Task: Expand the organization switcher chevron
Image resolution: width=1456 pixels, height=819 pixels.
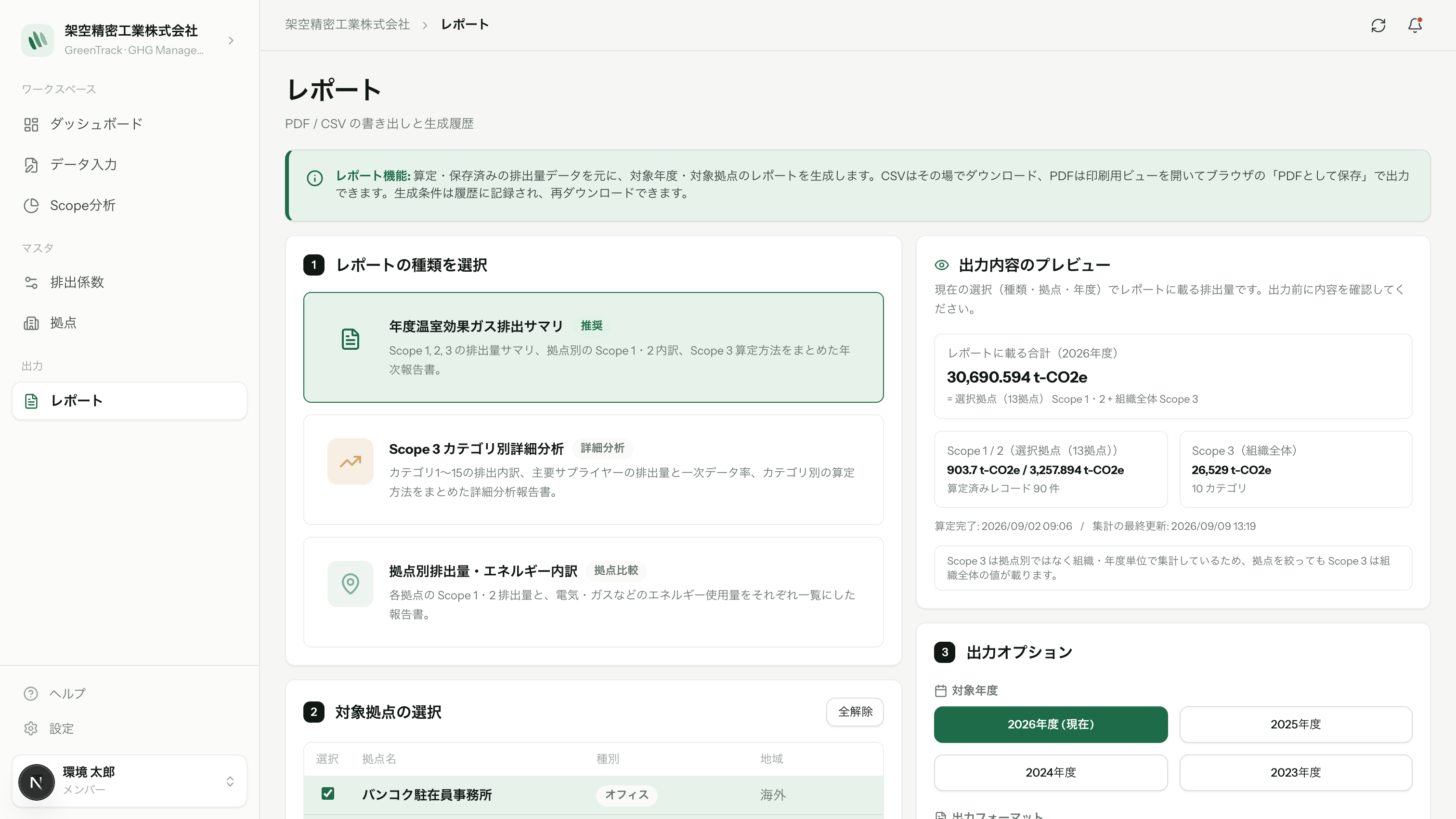Action: (231, 40)
